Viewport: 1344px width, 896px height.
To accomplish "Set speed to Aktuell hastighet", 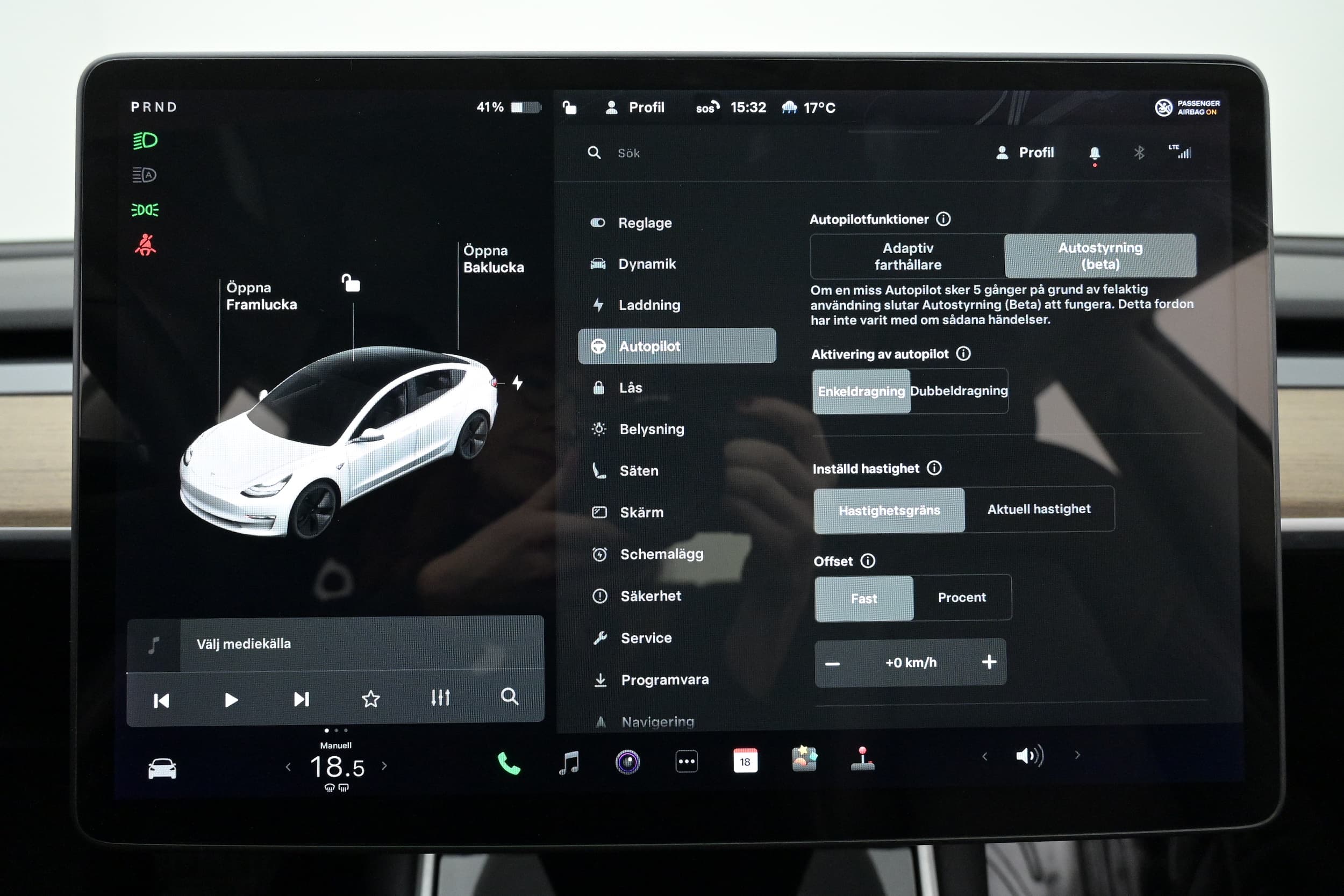I will point(1039,509).
